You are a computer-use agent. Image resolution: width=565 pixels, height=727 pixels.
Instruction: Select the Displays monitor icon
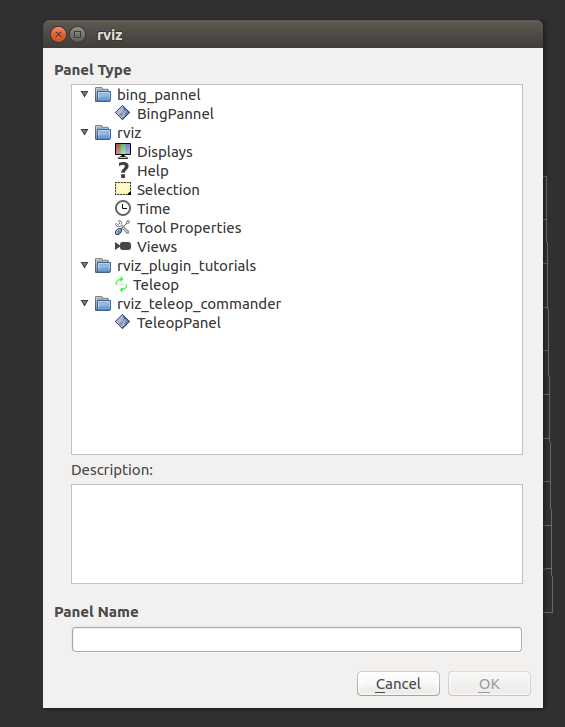pyautogui.click(x=123, y=151)
